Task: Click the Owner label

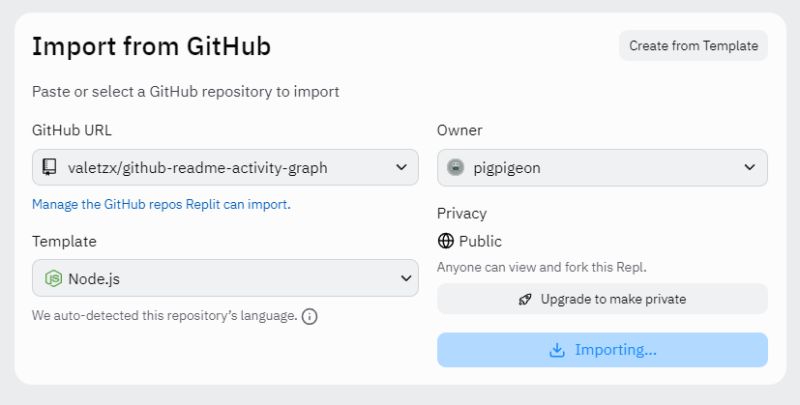Action: (459, 130)
